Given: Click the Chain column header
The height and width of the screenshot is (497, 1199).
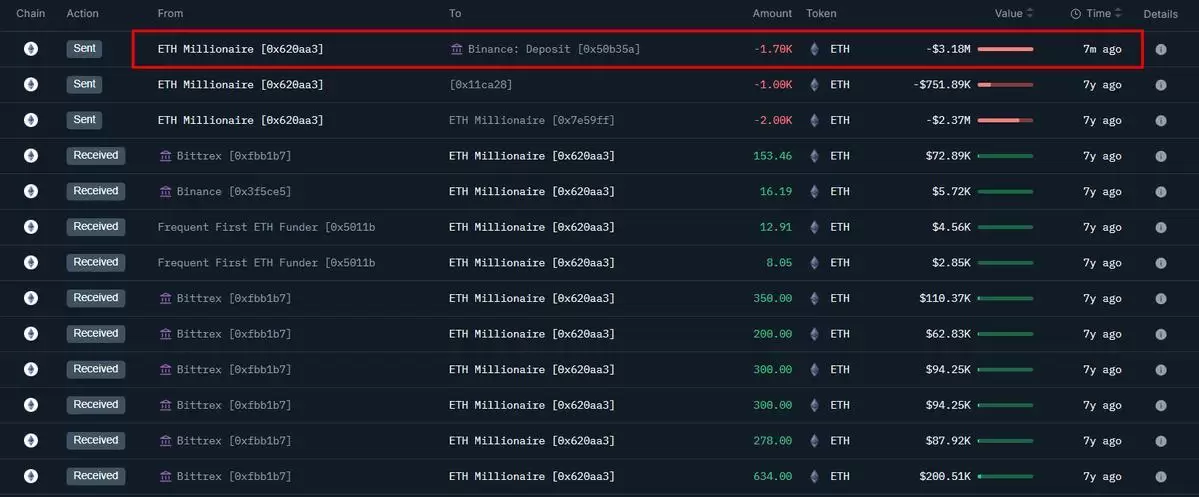Looking at the screenshot, I should (31, 14).
